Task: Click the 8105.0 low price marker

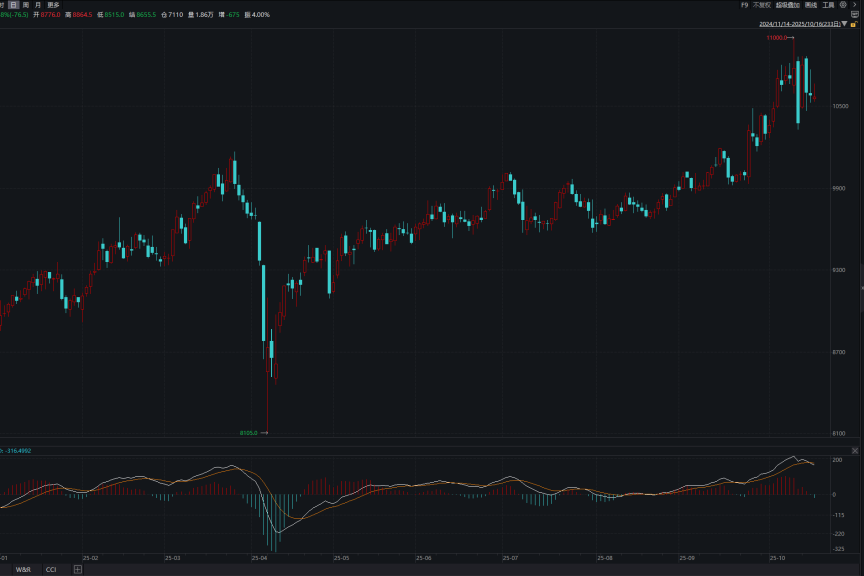Action: click(249, 433)
